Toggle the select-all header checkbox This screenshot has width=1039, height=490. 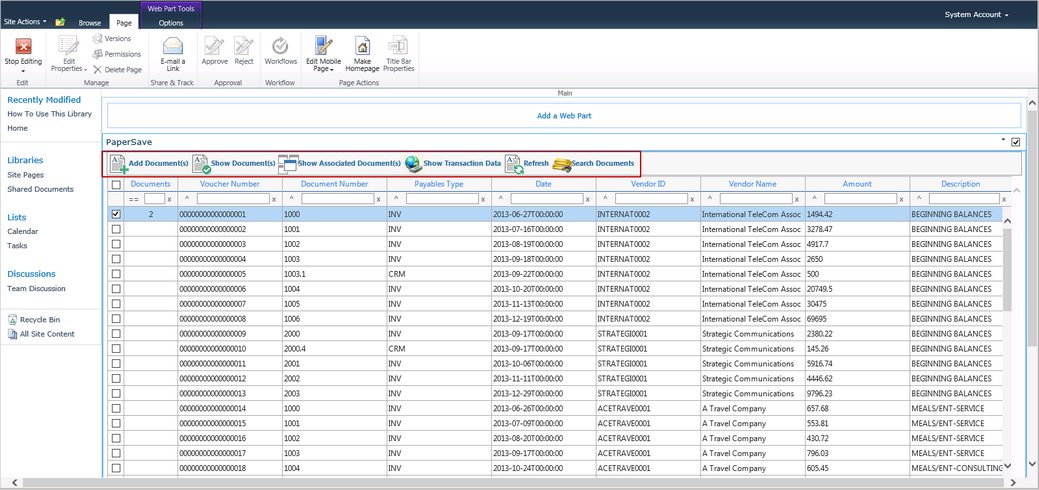tap(116, 184)
